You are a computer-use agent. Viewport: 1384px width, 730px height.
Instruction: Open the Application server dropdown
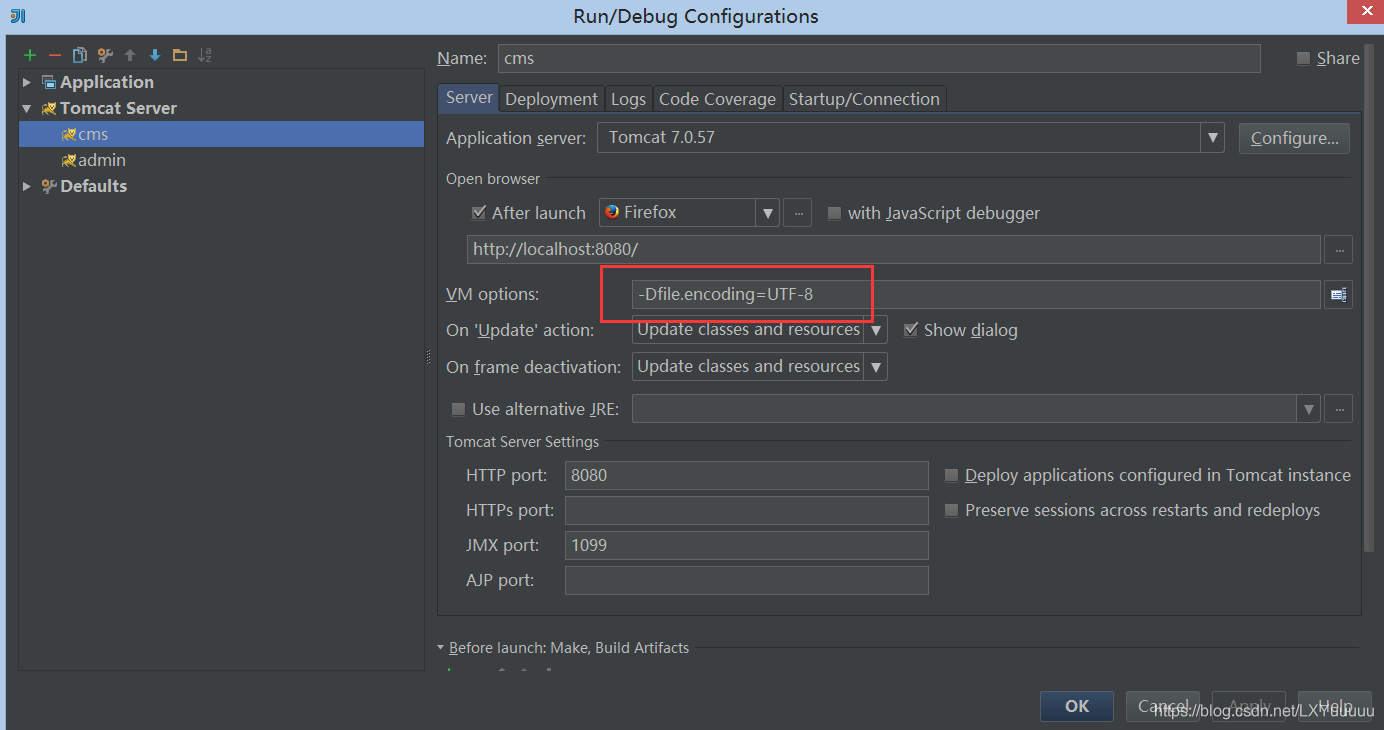click(x=1213, y=138)
